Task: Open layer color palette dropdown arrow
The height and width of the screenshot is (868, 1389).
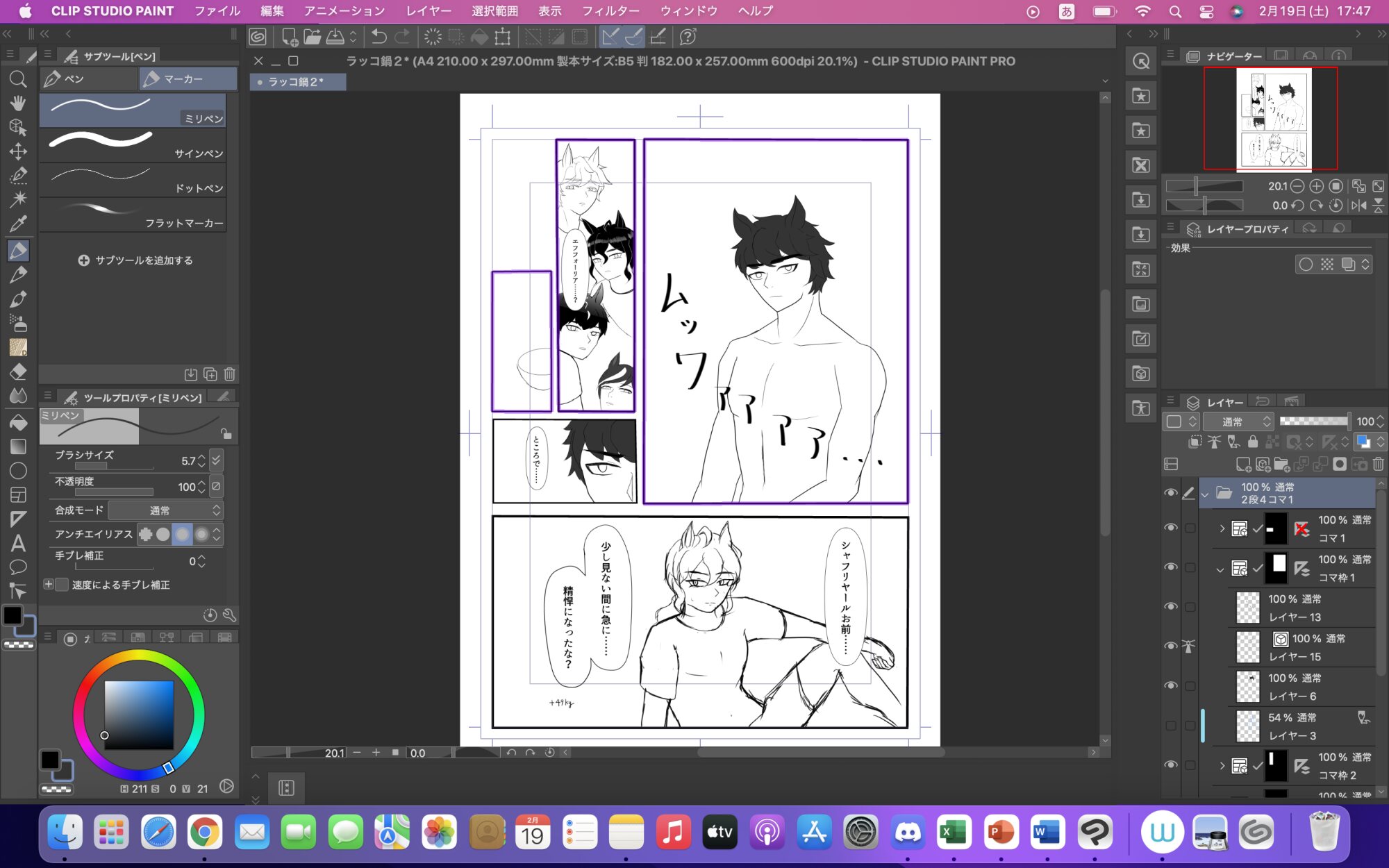Action: 1380,442
